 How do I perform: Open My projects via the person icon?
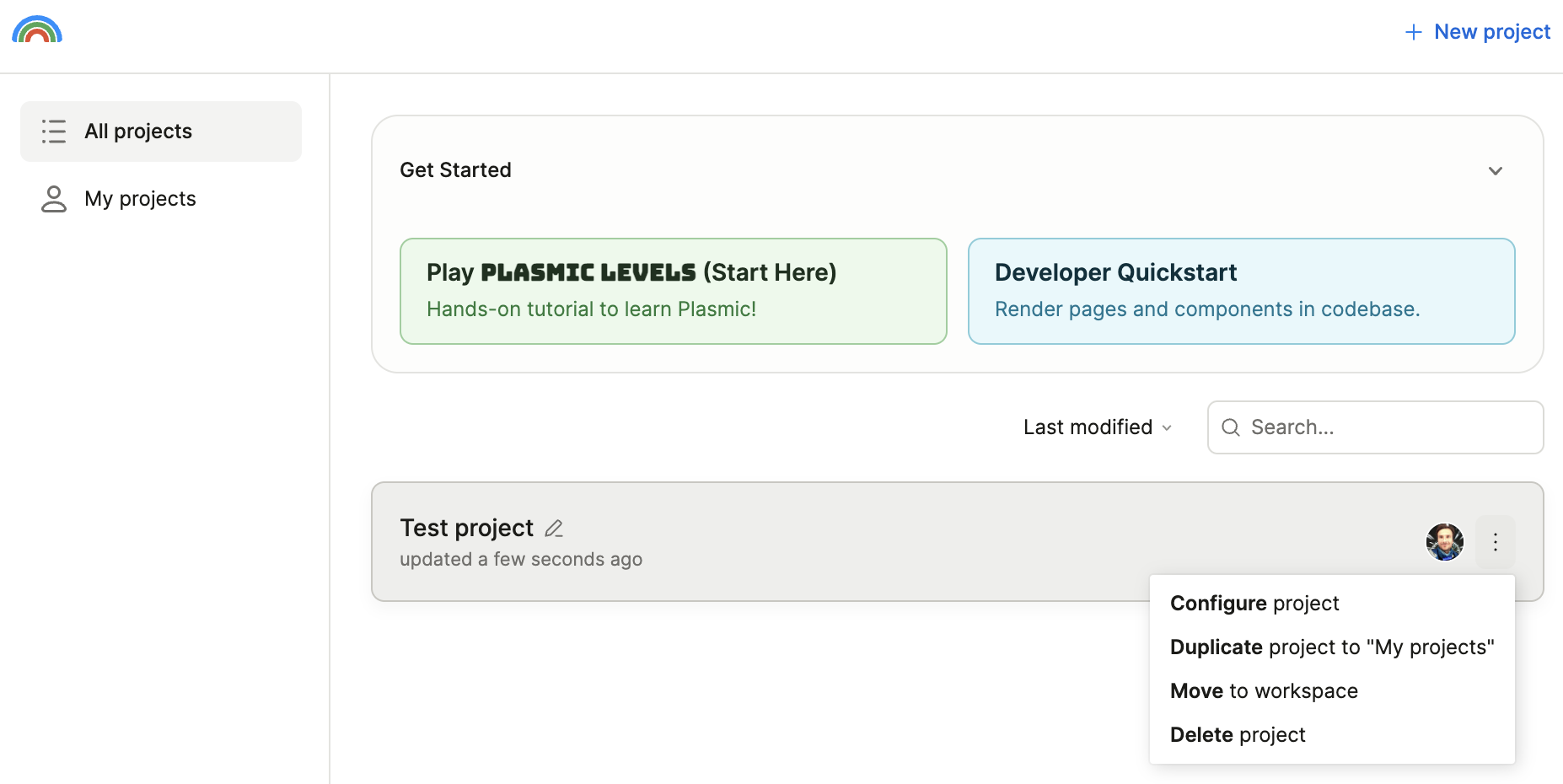pos(53,199)
